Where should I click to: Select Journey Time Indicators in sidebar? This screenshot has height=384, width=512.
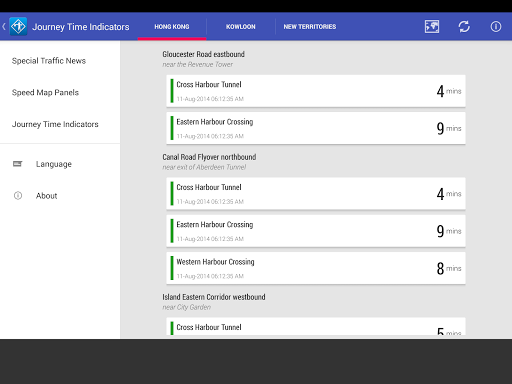click(x=55, y=124)
